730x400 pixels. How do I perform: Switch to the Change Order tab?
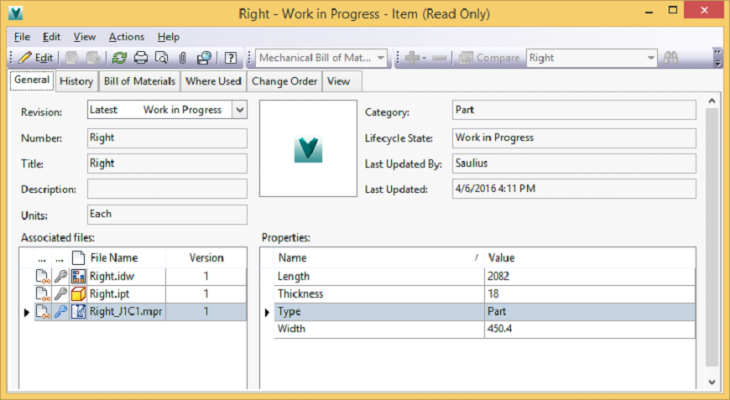coord(284,81)
